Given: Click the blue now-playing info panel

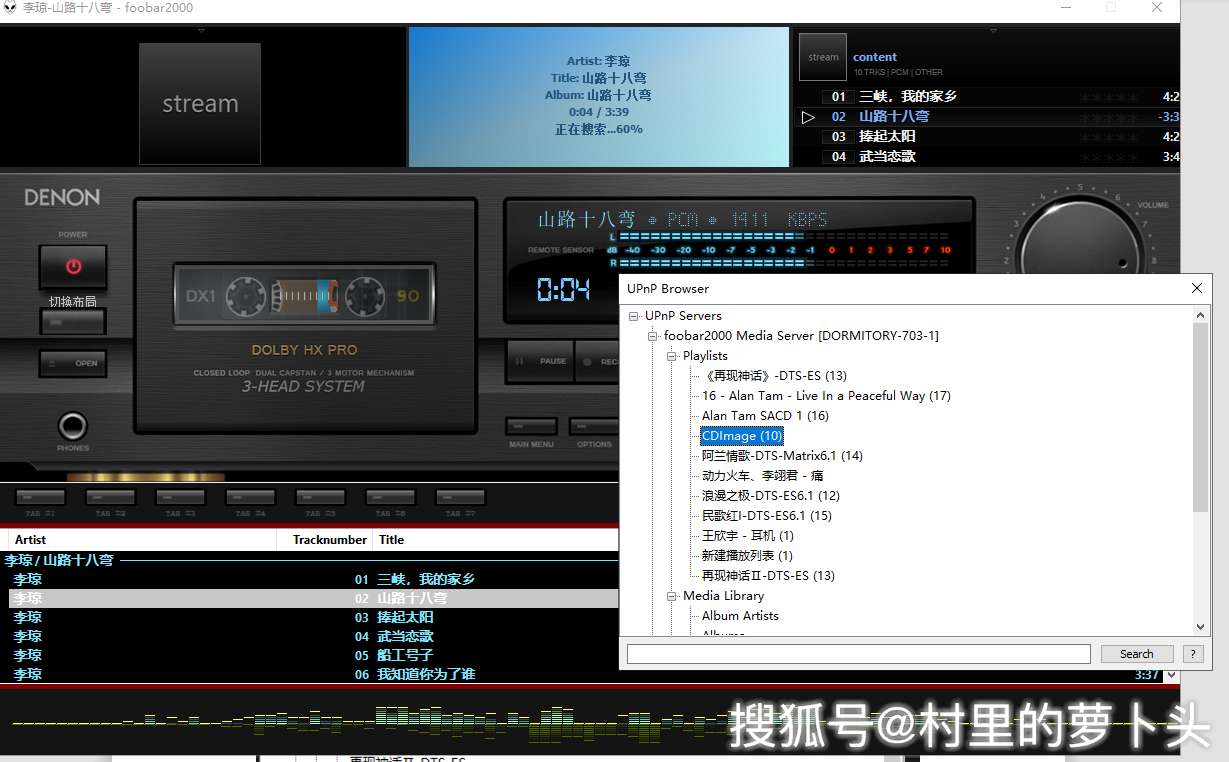Looking at the screenshot, I should click(x=599, y=97).
